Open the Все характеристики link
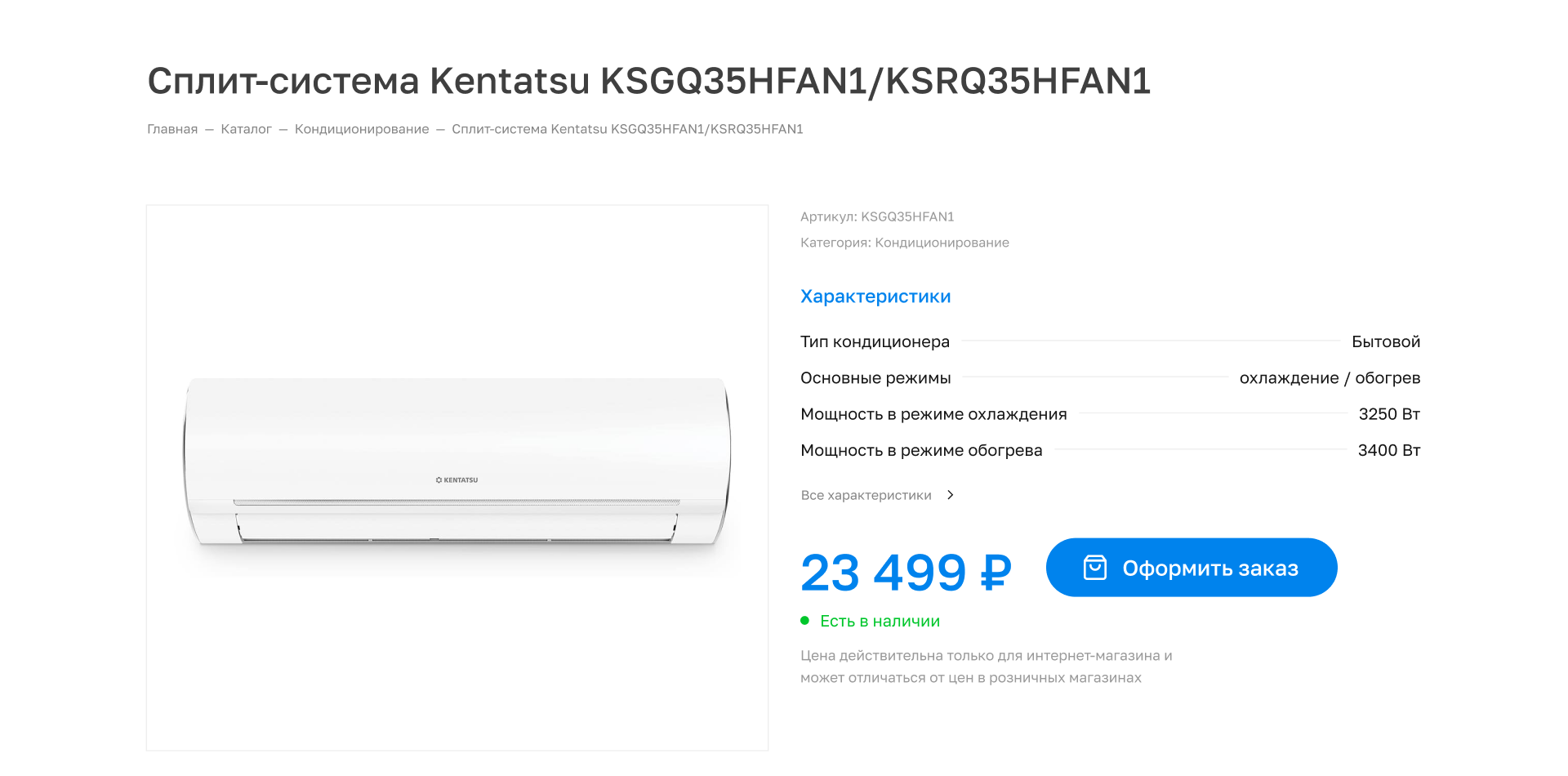Screen dimensions: 1568x776 pyautogui.click(x=866, y=495)
